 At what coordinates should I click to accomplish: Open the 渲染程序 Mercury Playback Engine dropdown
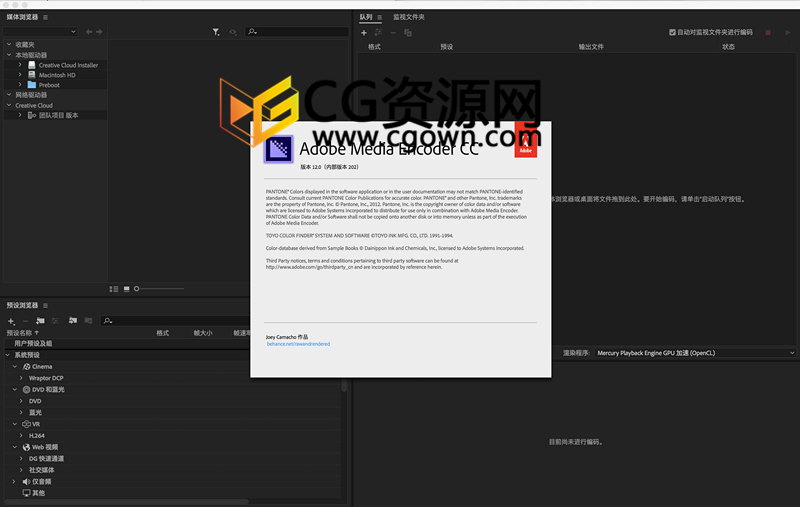(695, 353)
